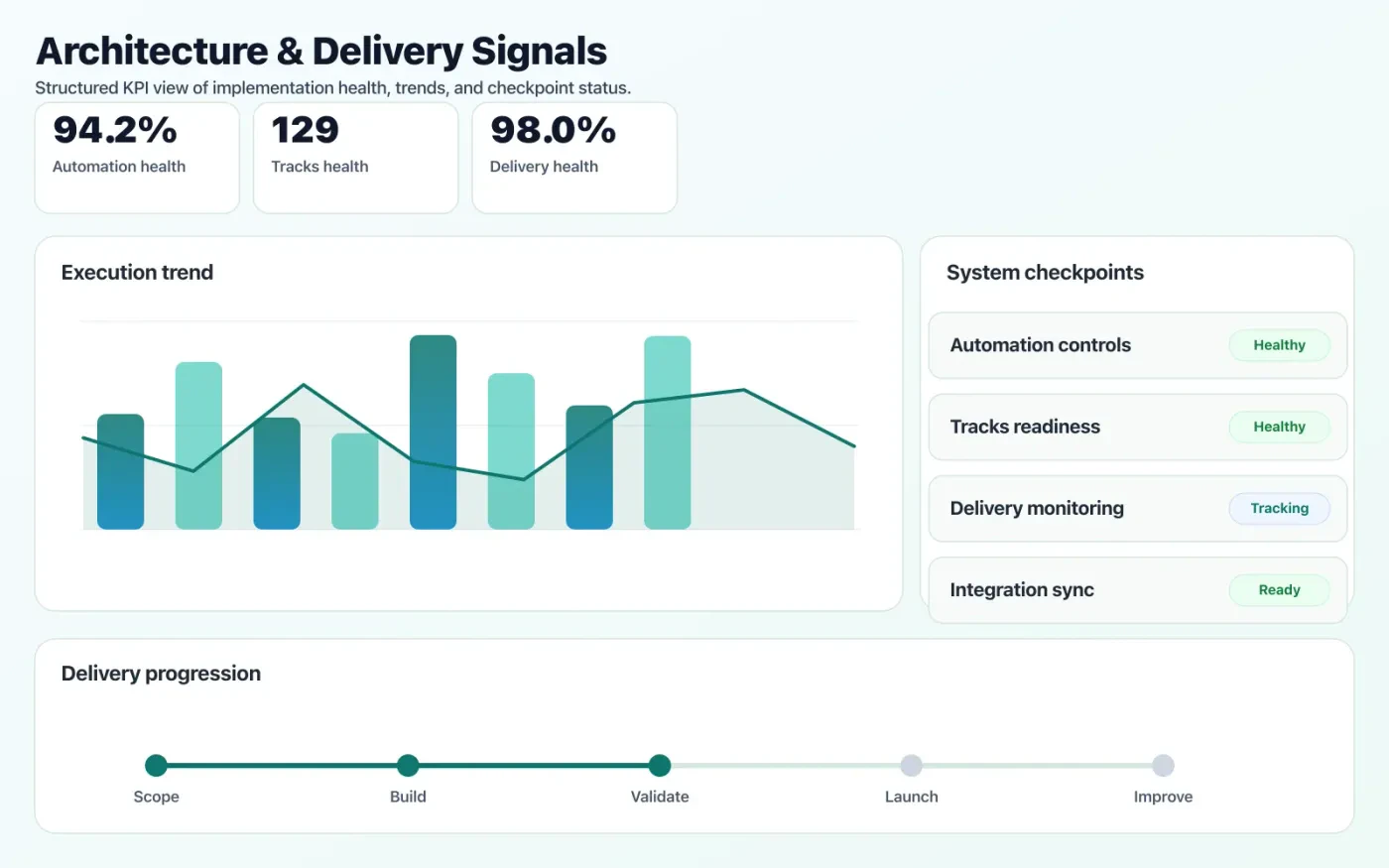Select the 94.2% Automation health card
This screenshot has height=868, width=1389.
pyautogui.click(x=137, y=158)
